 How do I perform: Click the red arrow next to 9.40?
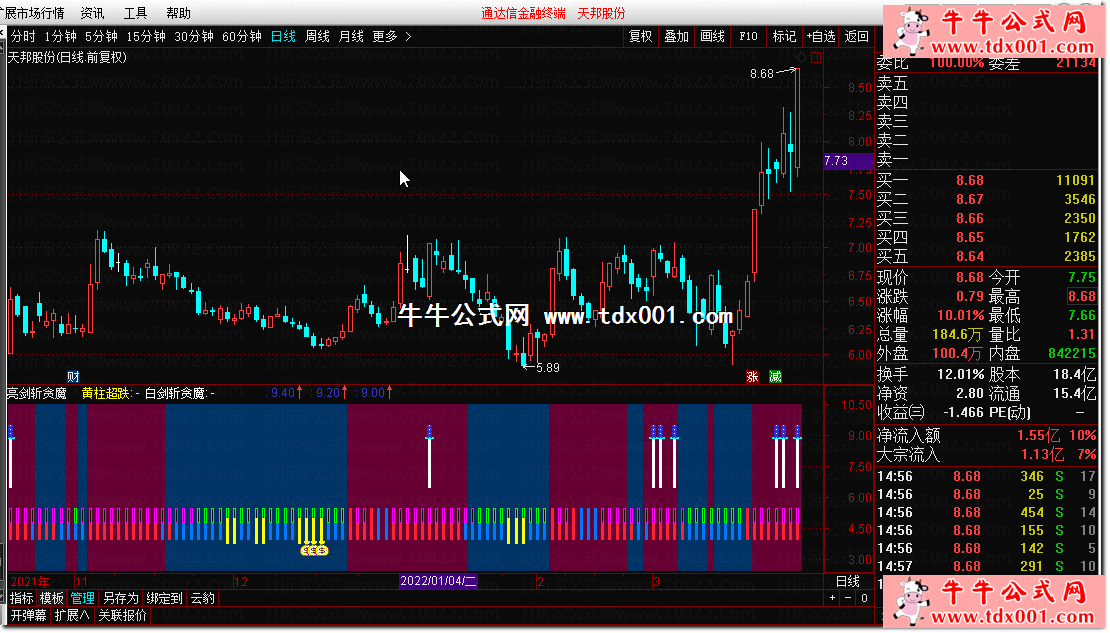[x=299, y=392]
